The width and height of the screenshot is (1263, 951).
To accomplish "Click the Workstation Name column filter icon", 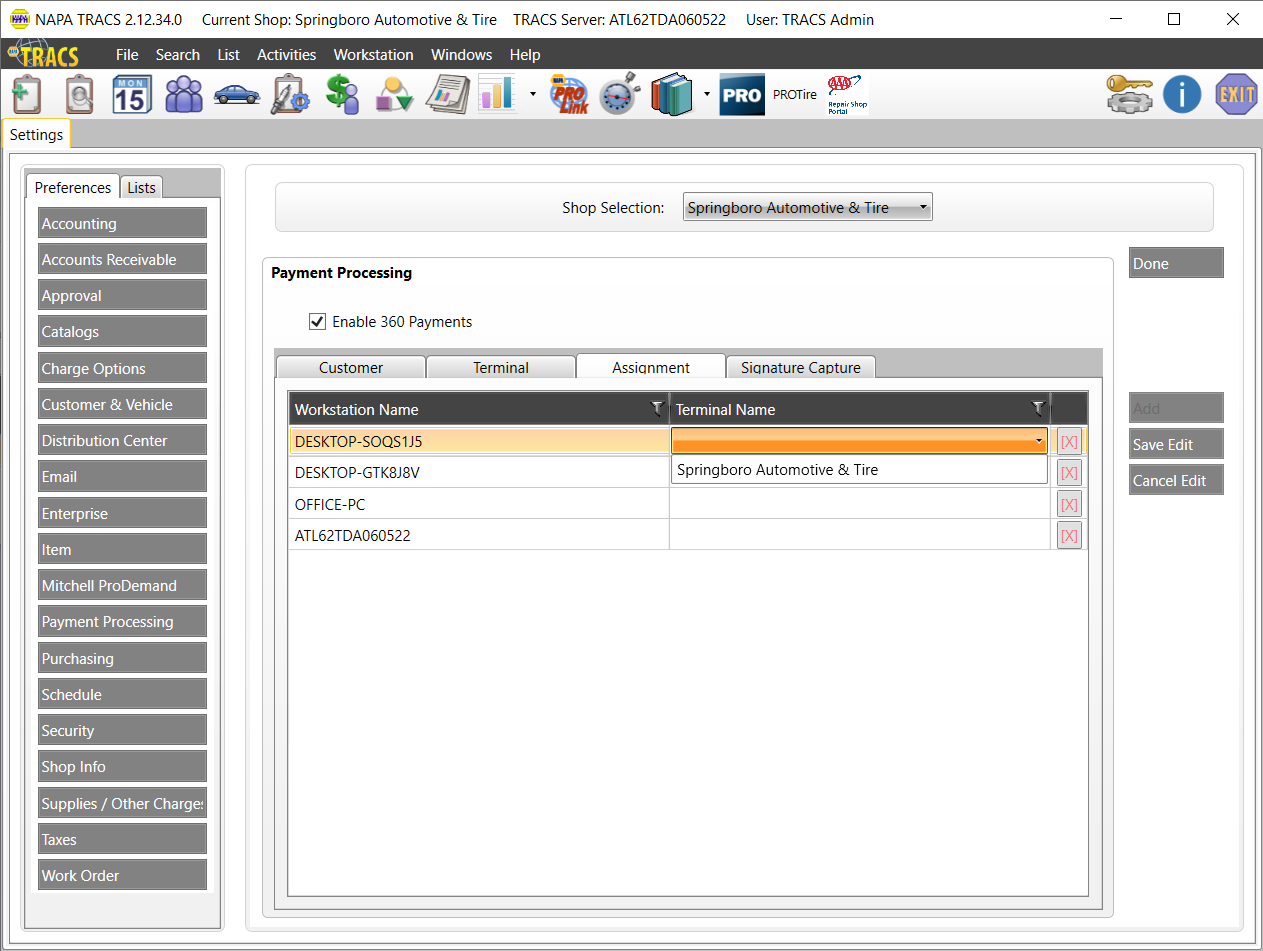I will pyautogui.click(x=657, y=408).
